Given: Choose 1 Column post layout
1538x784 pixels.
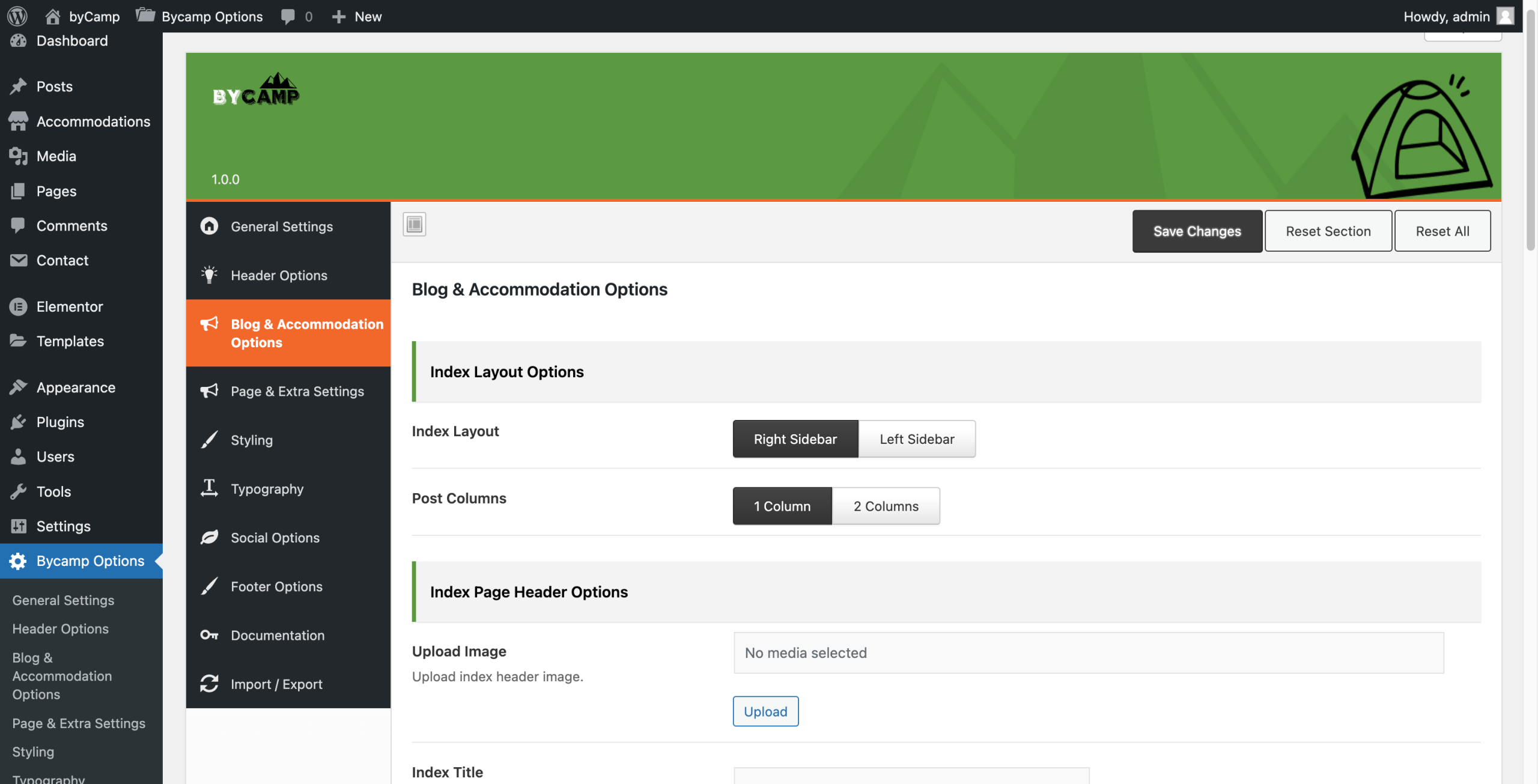Looking at the screenshot, I should (782, 506).
